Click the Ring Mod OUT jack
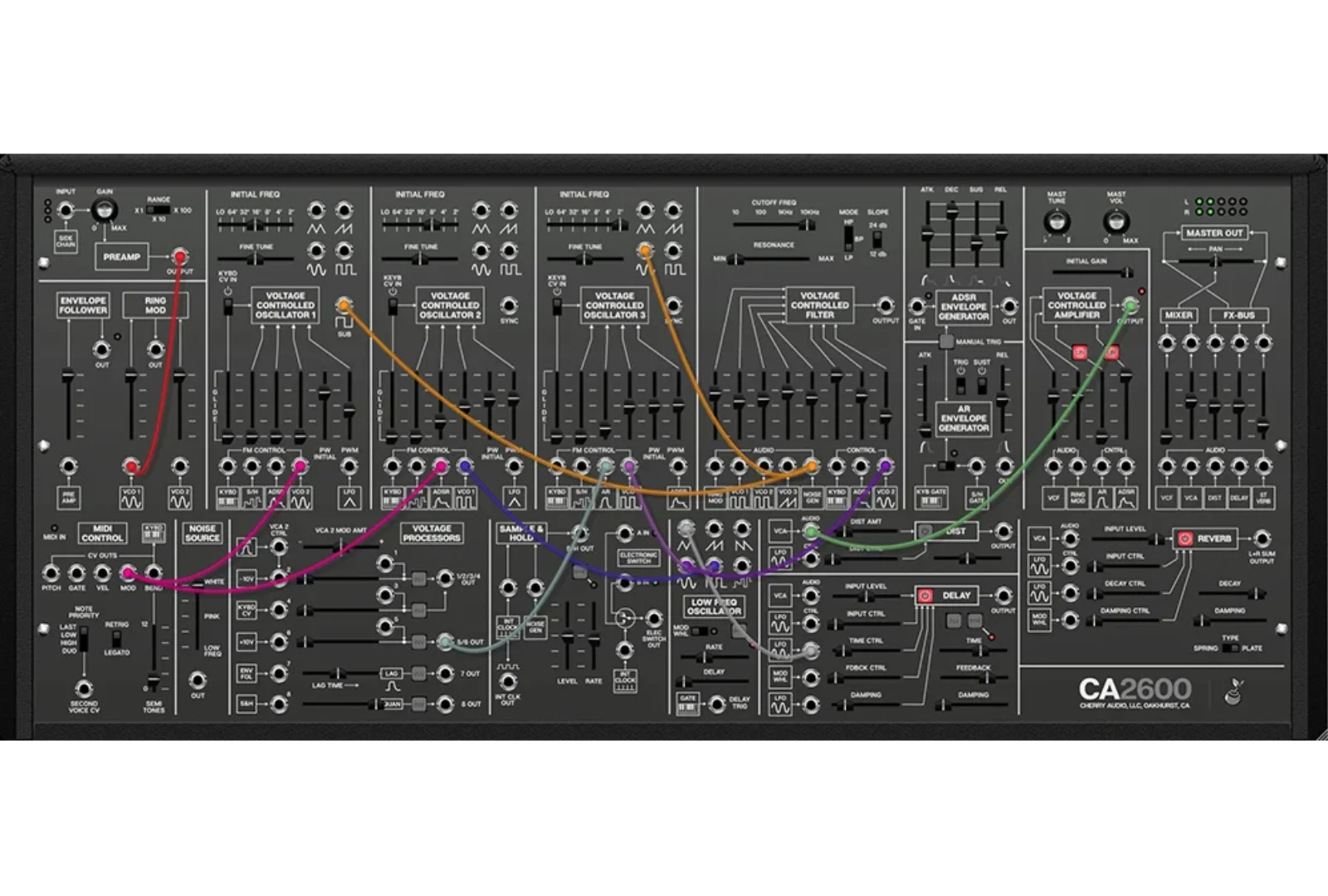Image resolution: width=1328 pixels, height=896 pixels. click(x=155, y=348)
